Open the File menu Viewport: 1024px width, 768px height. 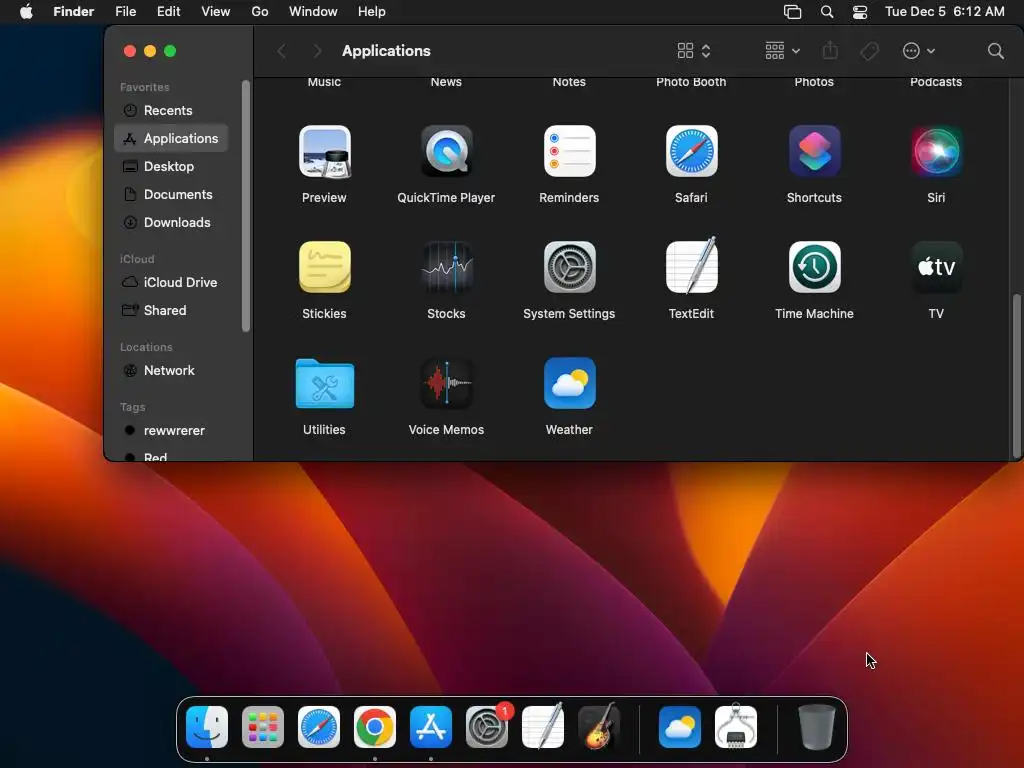click(x=125, y=12)
